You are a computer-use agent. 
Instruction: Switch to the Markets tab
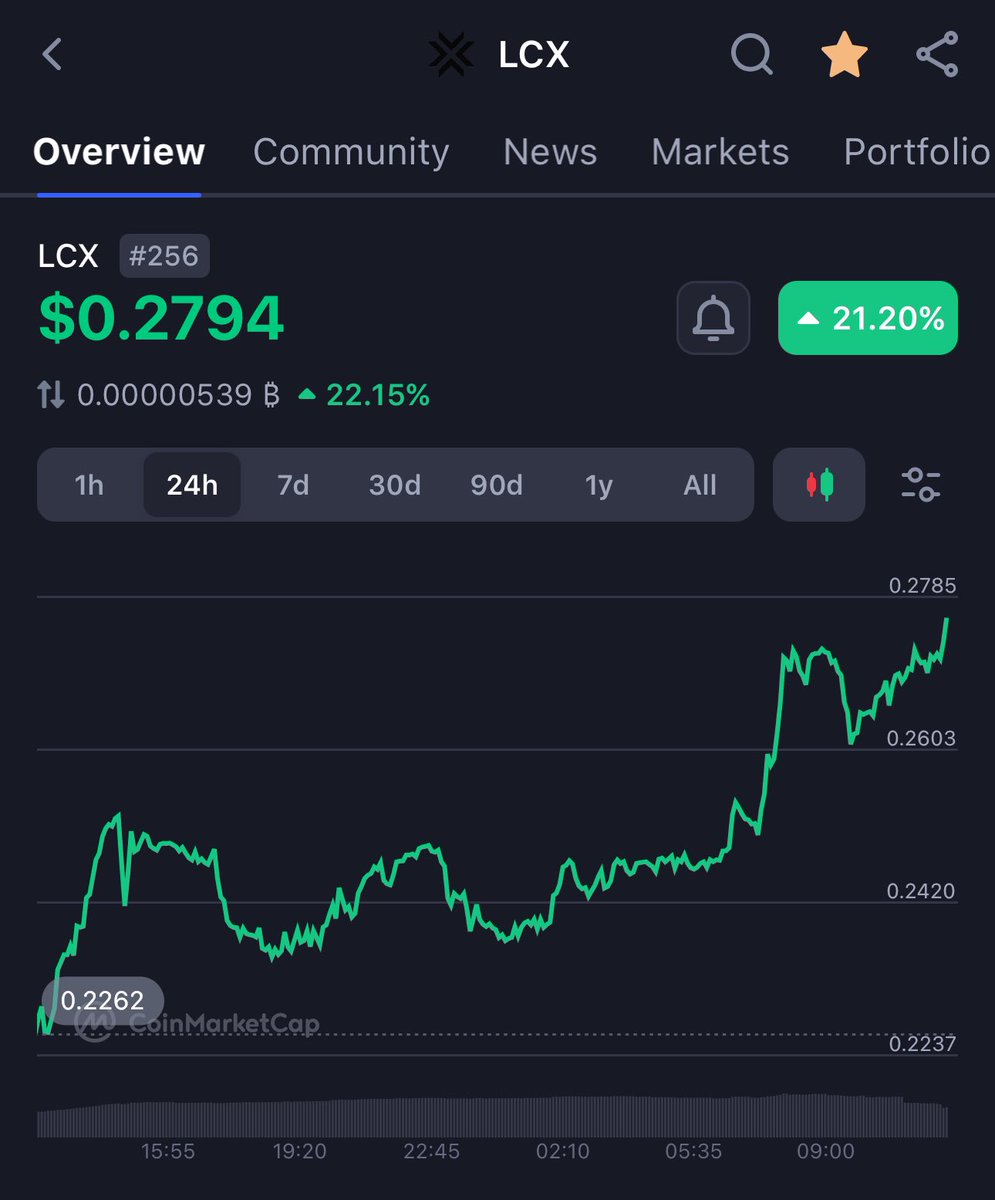[719, 152]
